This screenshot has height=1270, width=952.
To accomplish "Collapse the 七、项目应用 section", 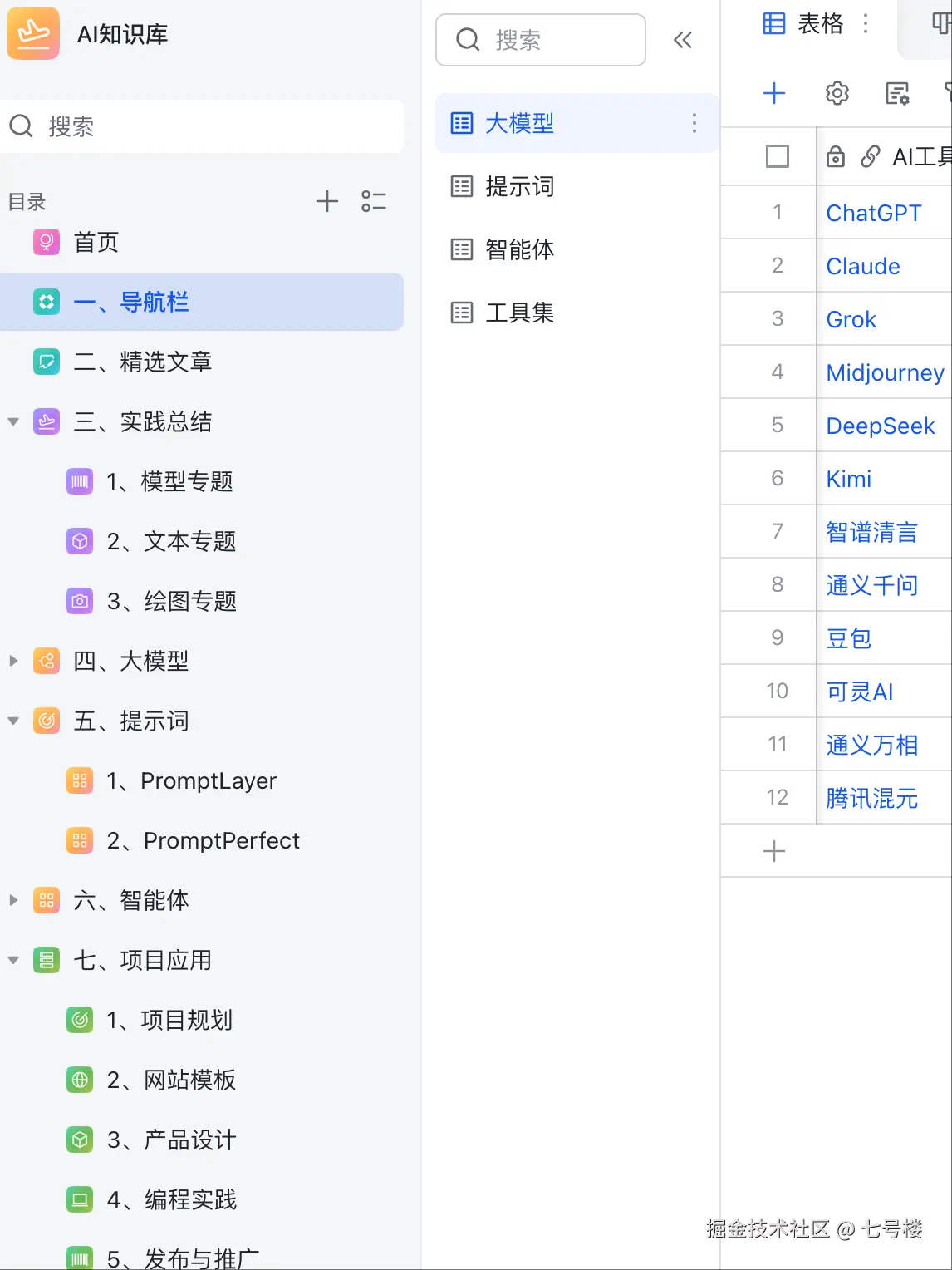I will [x=13, y=960].
